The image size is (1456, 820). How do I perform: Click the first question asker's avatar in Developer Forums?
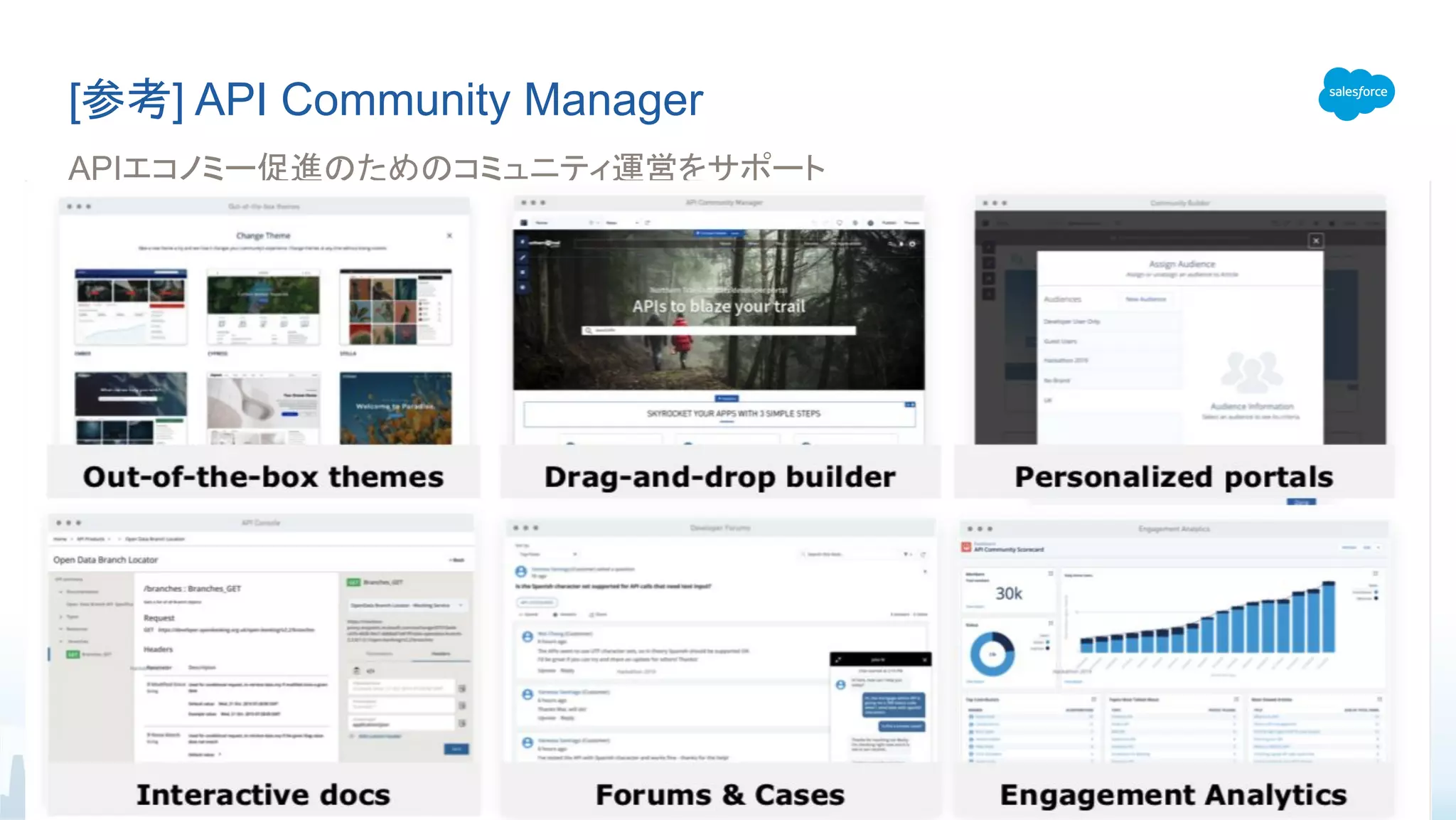click(x=521, y=572)
